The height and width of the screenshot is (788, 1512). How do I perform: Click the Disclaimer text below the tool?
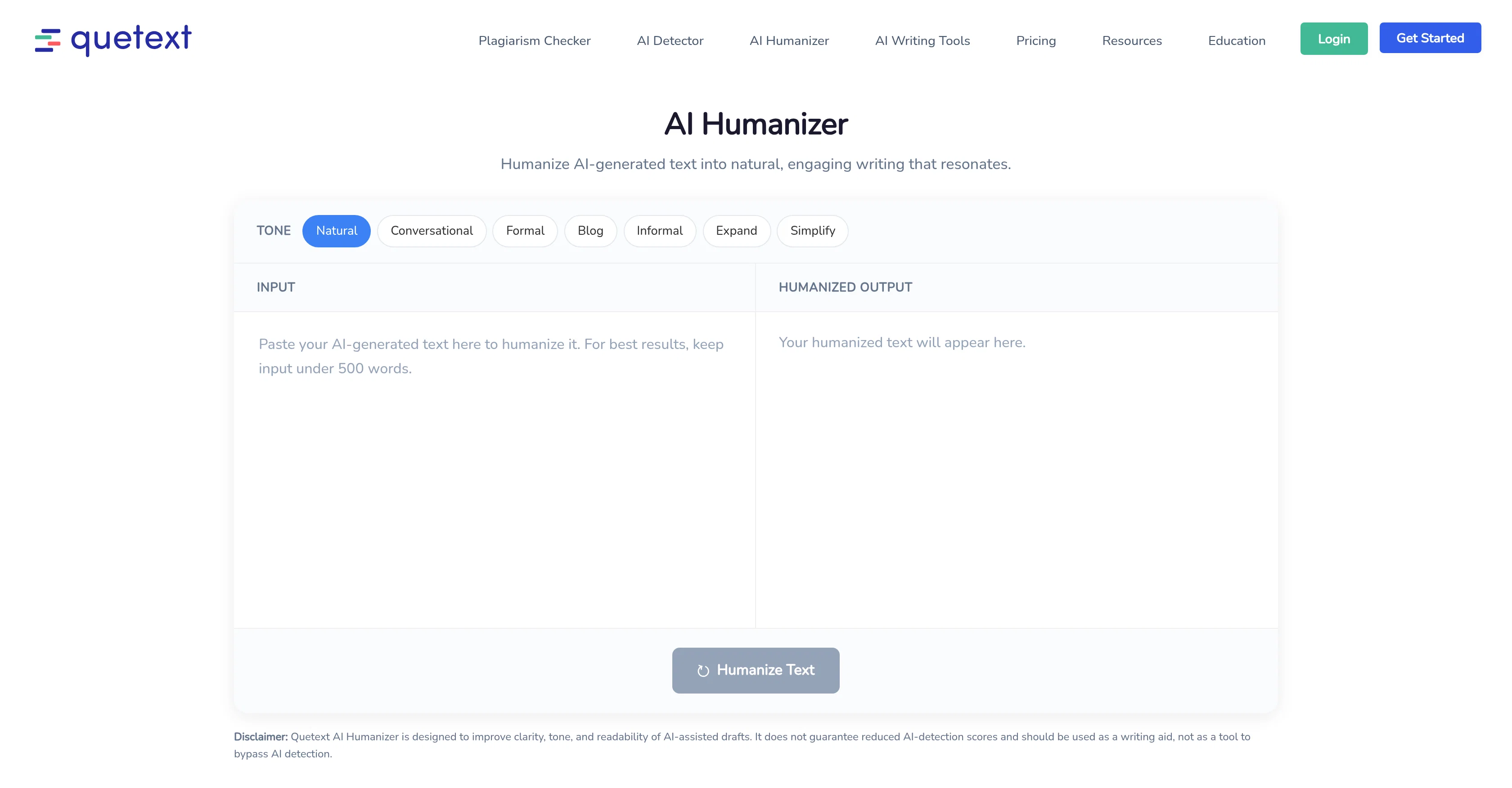point(742,745)
